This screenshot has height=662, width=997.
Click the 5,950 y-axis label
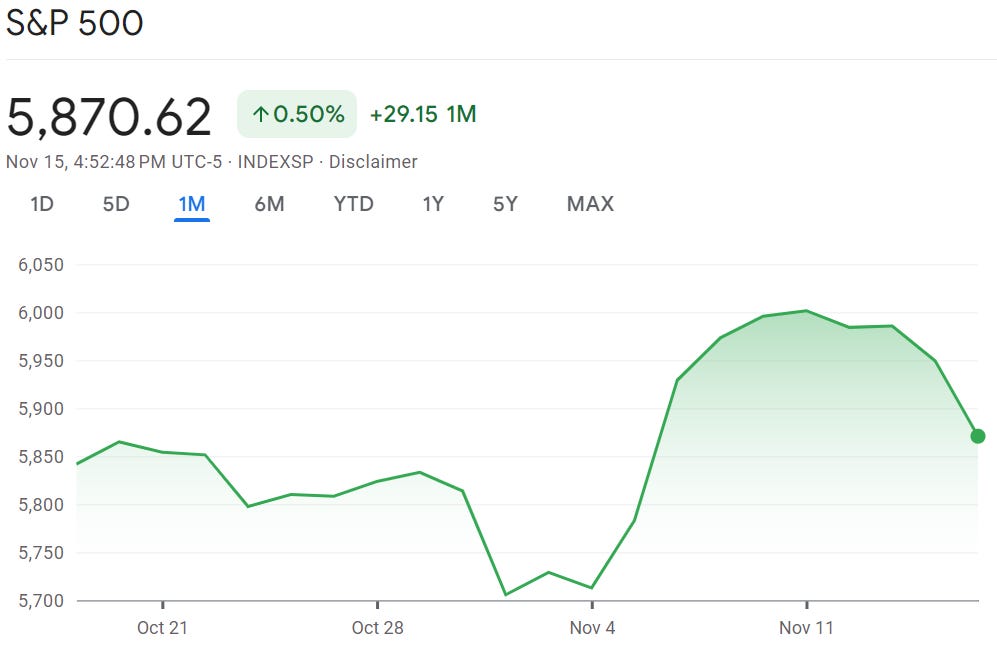point(41,361)
